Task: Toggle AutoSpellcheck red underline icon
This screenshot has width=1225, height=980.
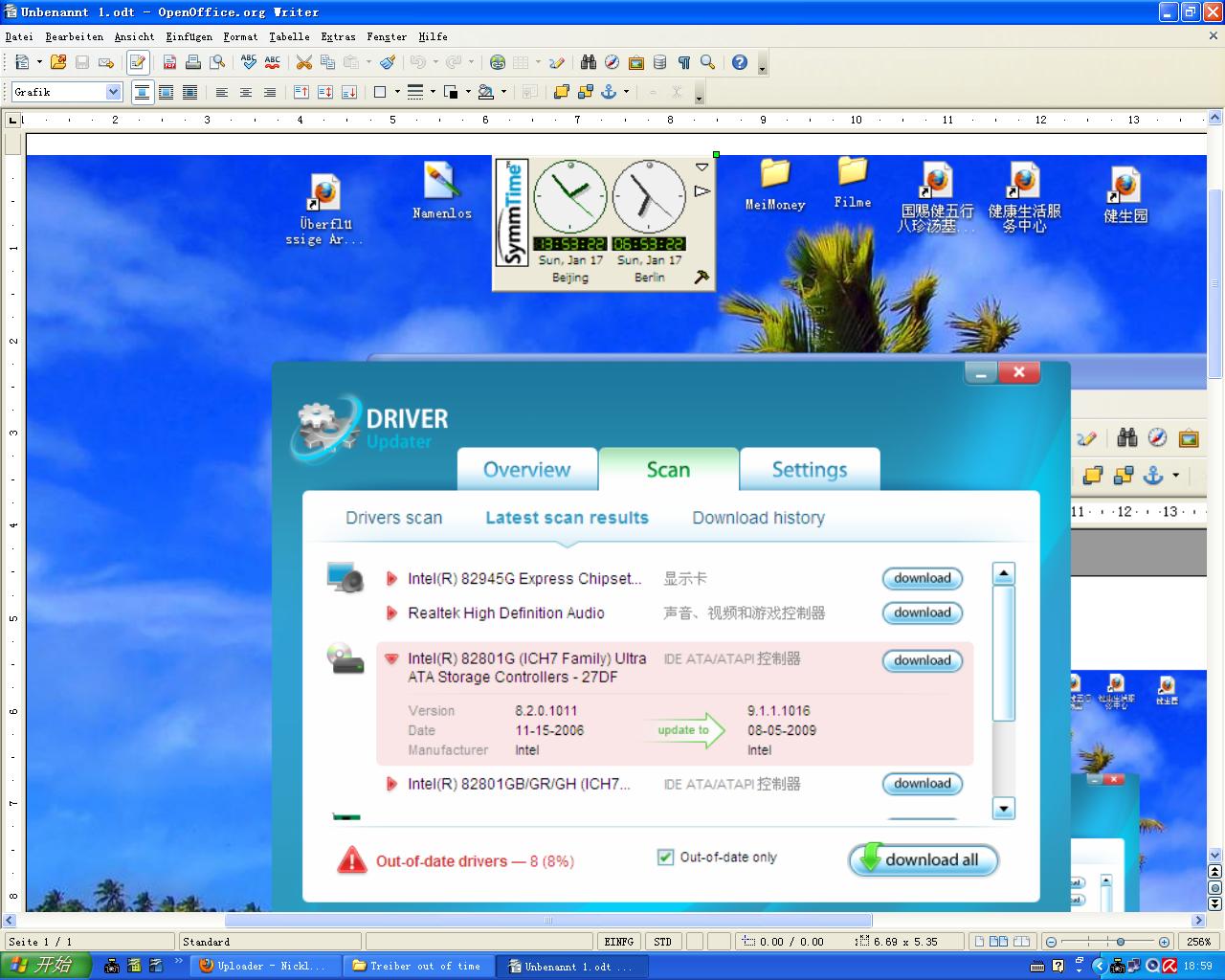Action: 273,62
